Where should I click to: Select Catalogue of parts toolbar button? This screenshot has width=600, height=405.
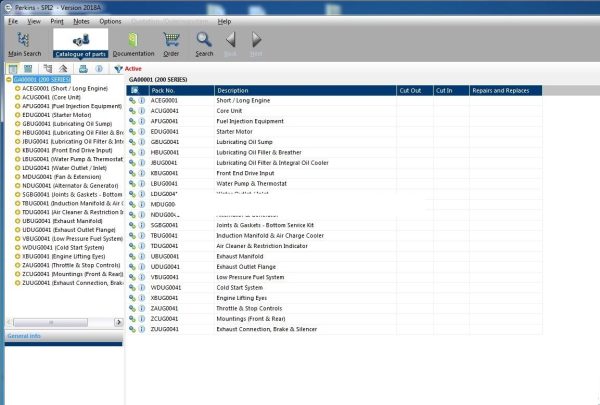(x=80, y=44)
